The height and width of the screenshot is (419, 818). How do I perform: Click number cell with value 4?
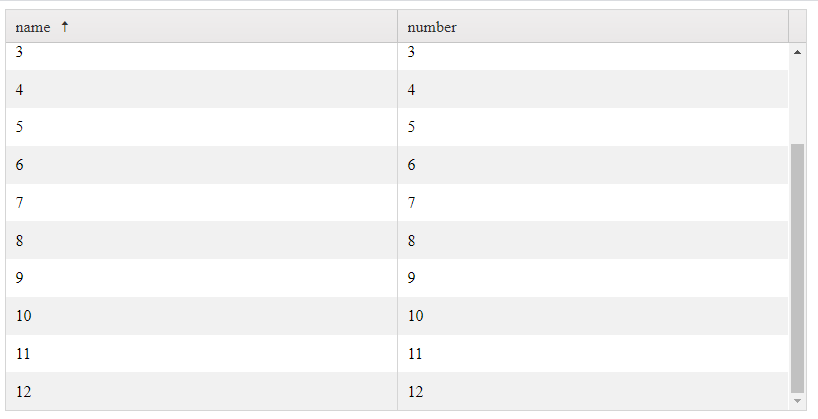point(592,90)
